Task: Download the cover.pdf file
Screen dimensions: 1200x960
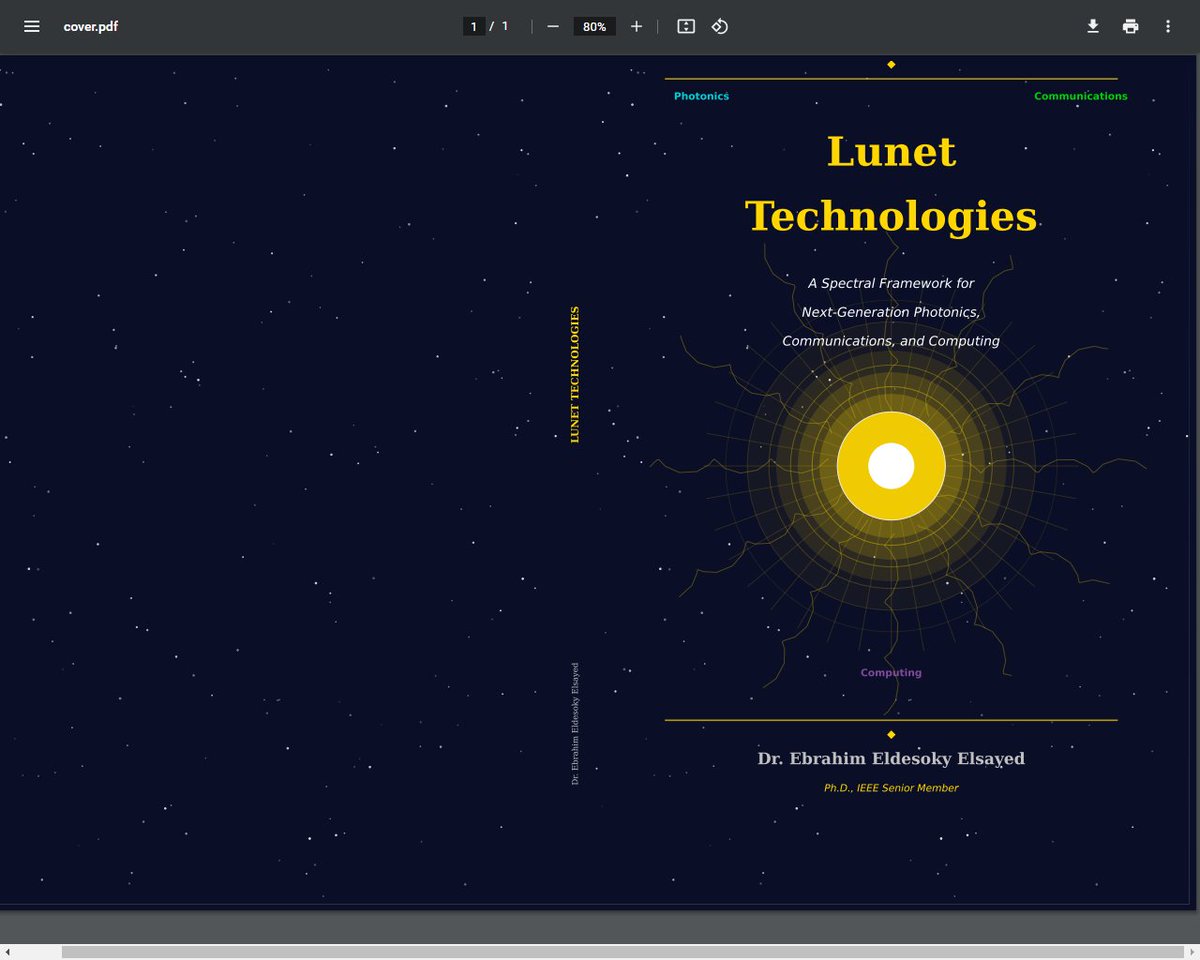Action: tap(1093, 26)
